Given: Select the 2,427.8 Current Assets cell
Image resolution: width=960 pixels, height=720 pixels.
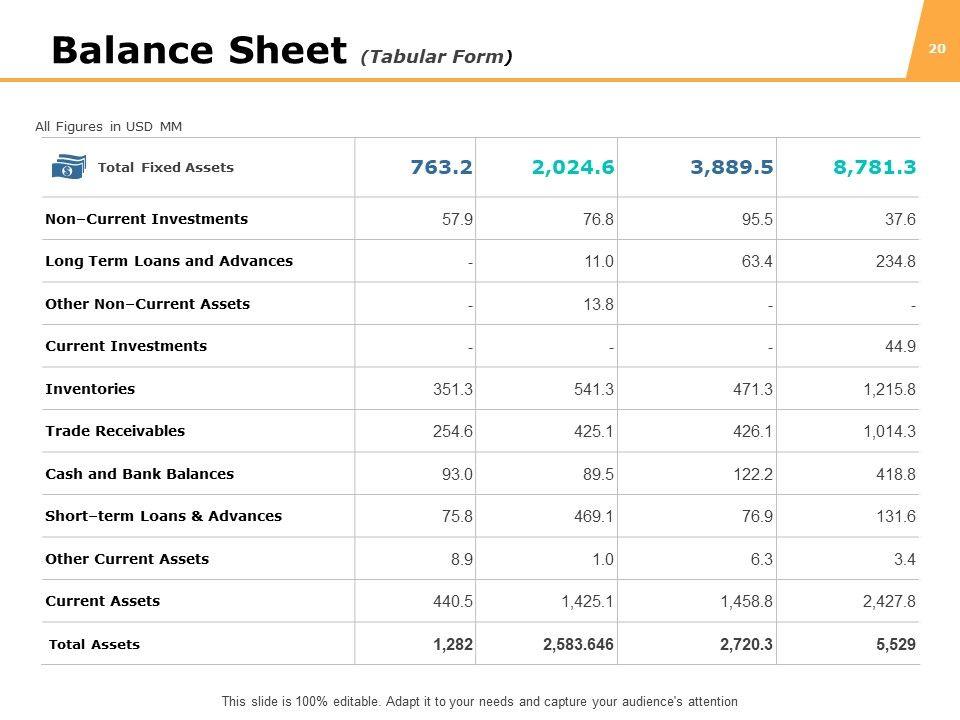Looking at the screenshot, I should (x=889, y=601).
